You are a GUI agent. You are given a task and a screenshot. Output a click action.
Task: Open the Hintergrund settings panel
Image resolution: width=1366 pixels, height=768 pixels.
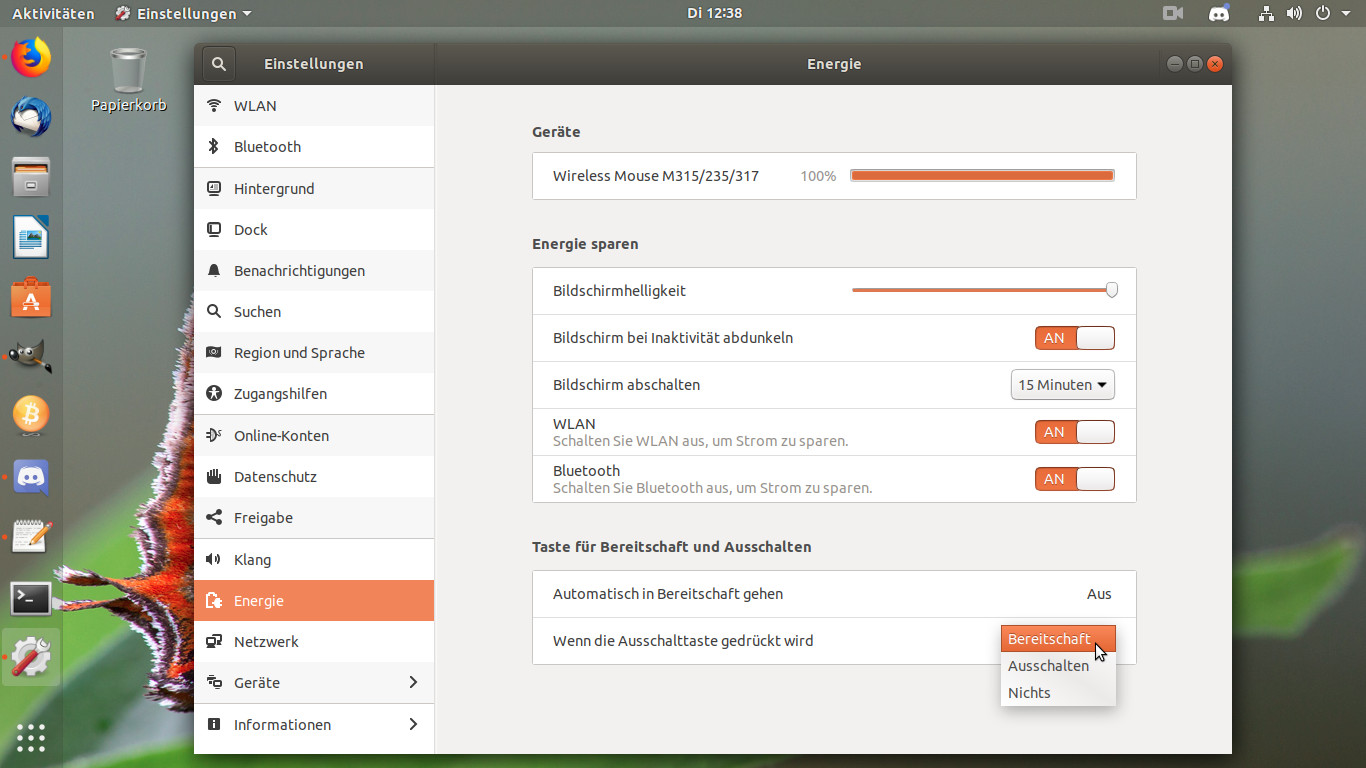coord(314,189)
